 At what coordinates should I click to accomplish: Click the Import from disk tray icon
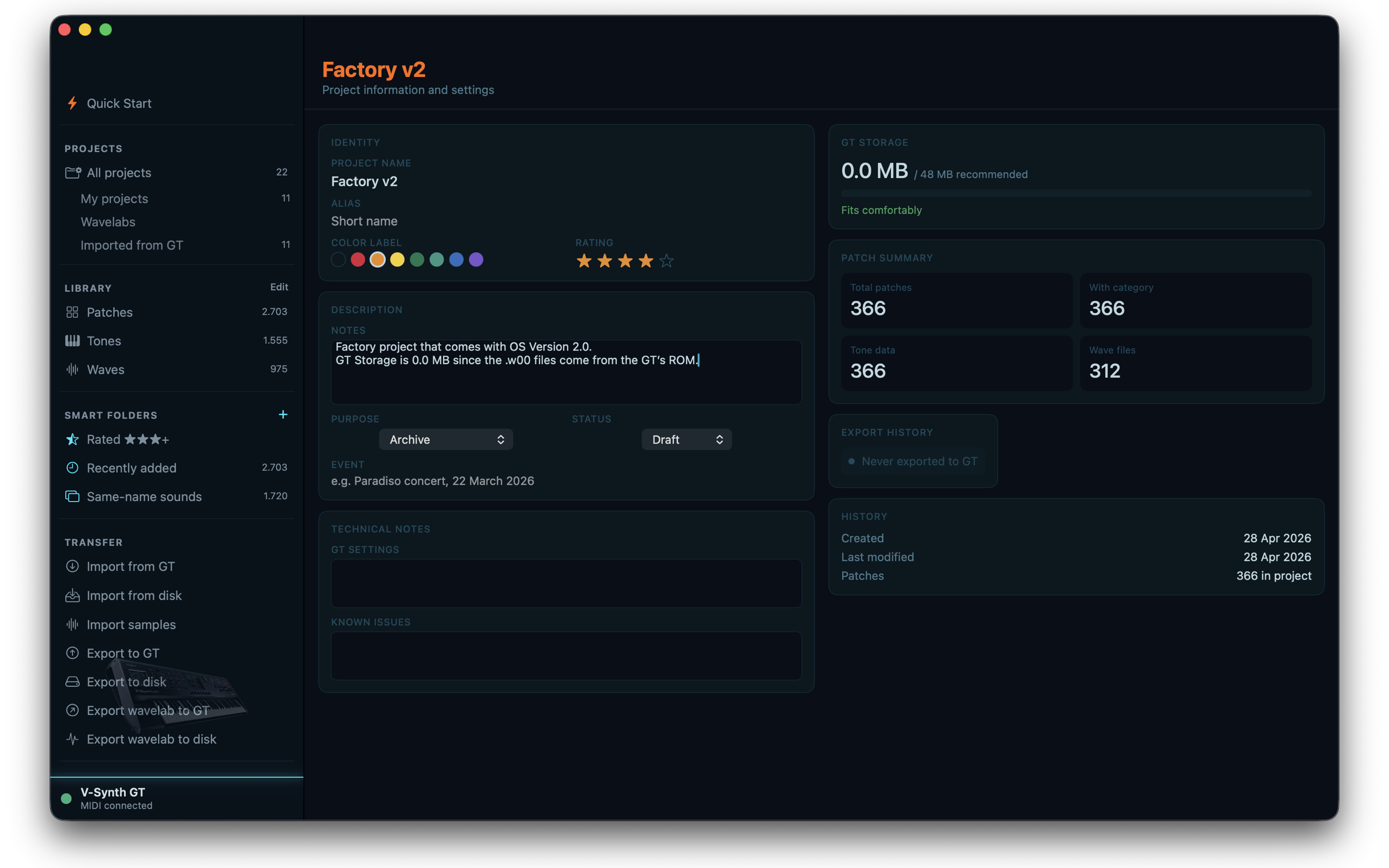point(72,596)
